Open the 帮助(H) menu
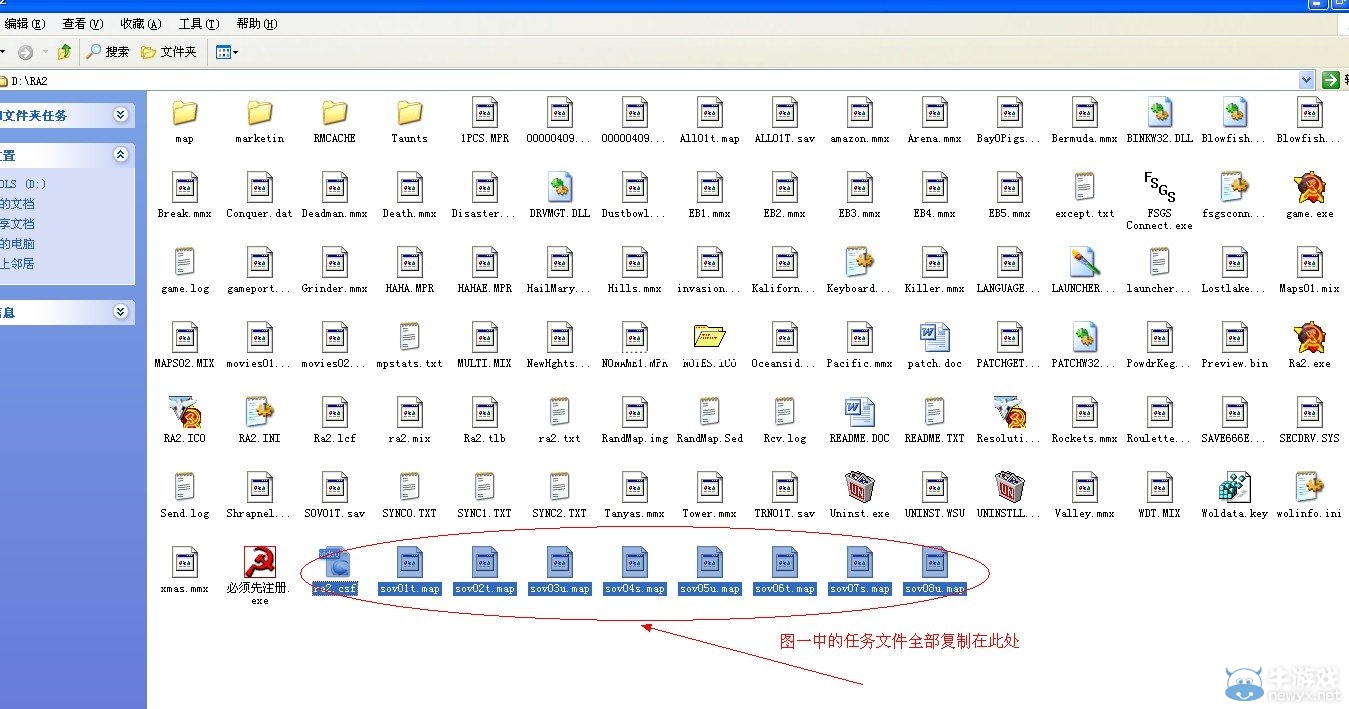This screenshot has width=1349, height=709. coord(257,23)
